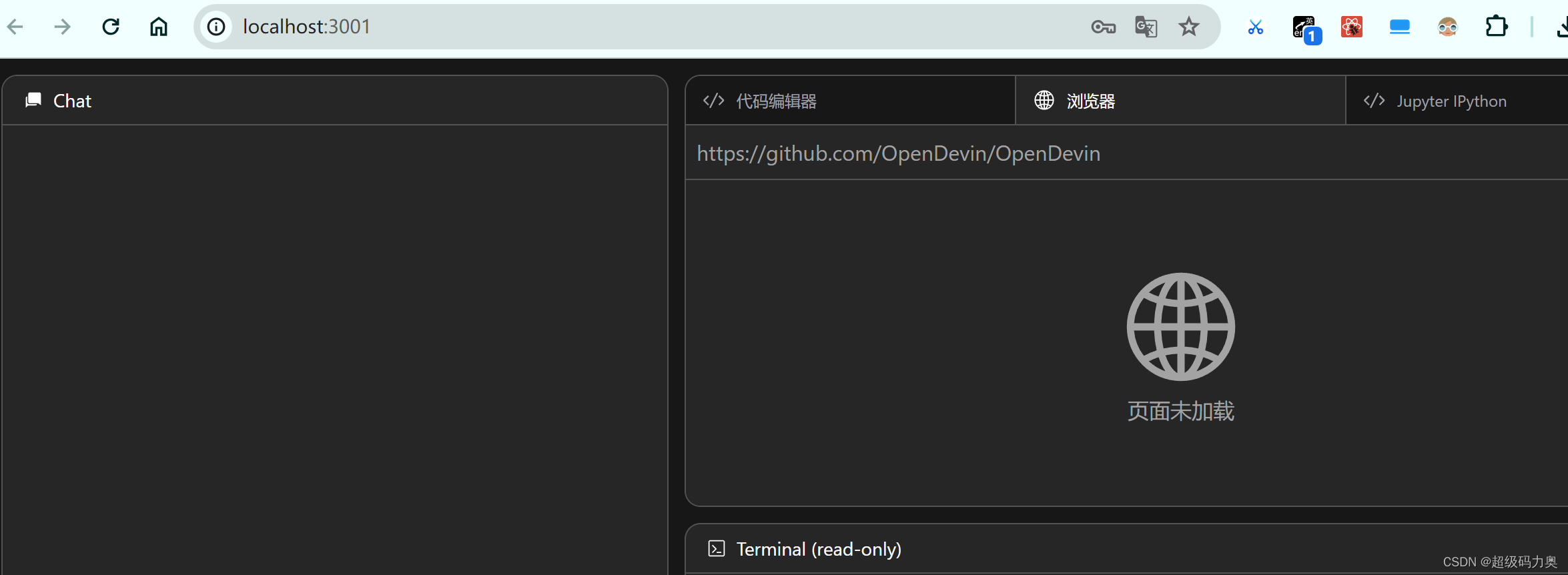This screenshot has height=575, width=1568.
Task: Click the github.com/OpenDevin URL field
Action: 1127,153
